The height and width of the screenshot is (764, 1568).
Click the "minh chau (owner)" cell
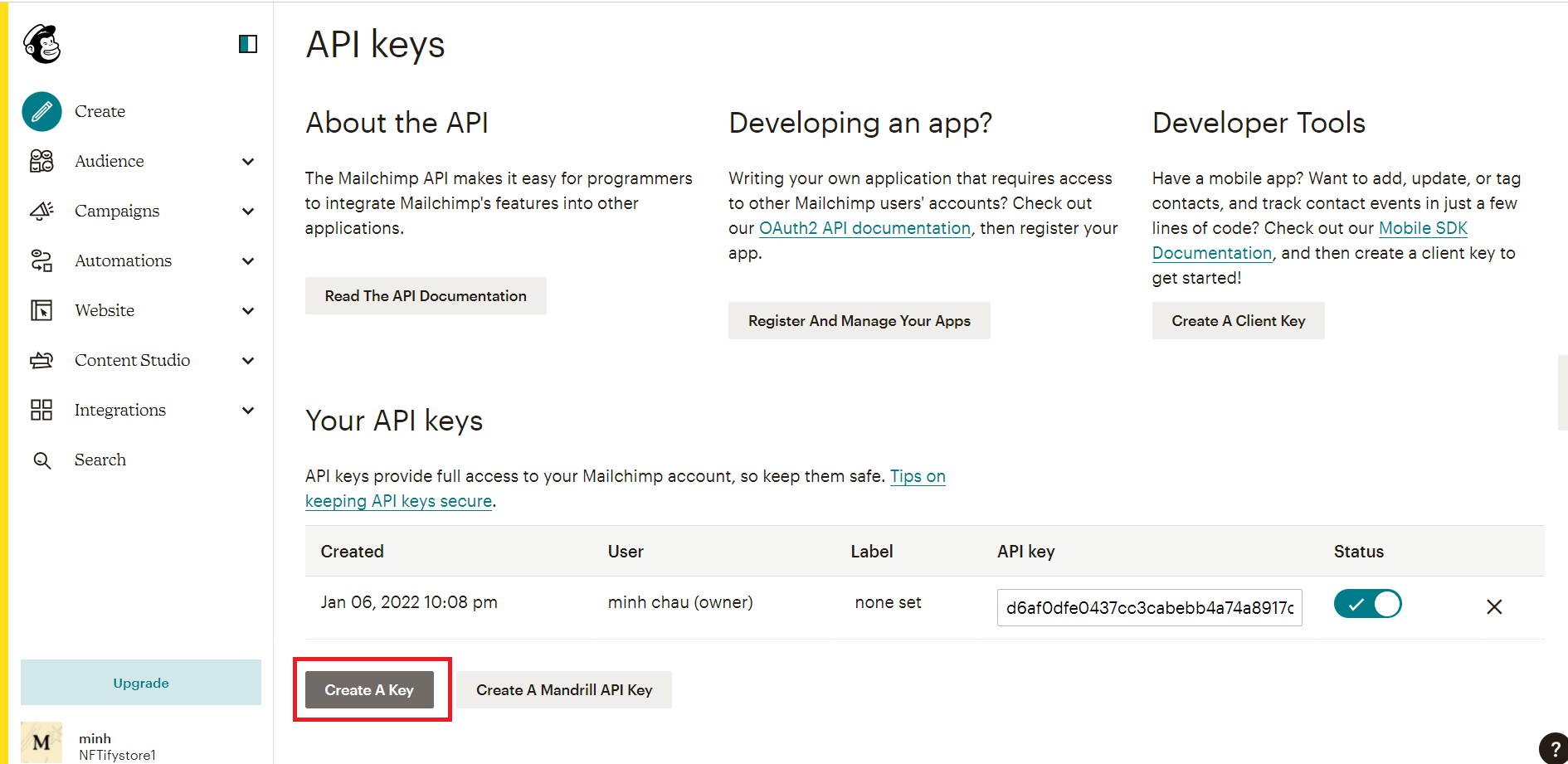(x=680, y=602)
